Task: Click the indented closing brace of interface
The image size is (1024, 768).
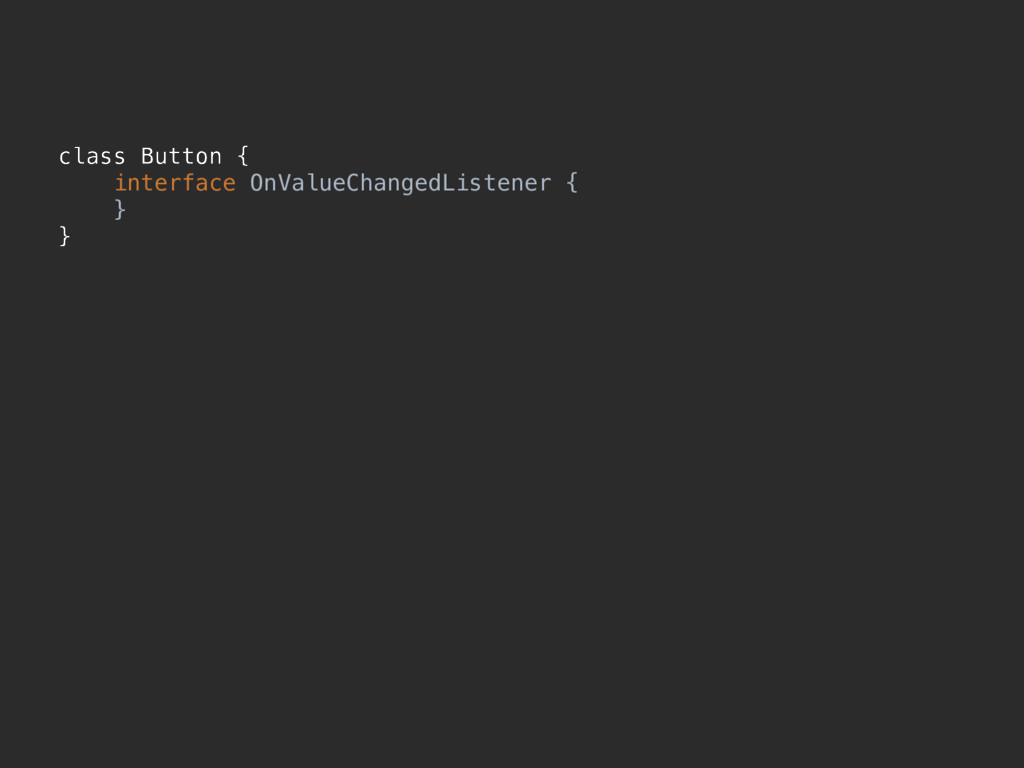Action: (x=120, y=209)
